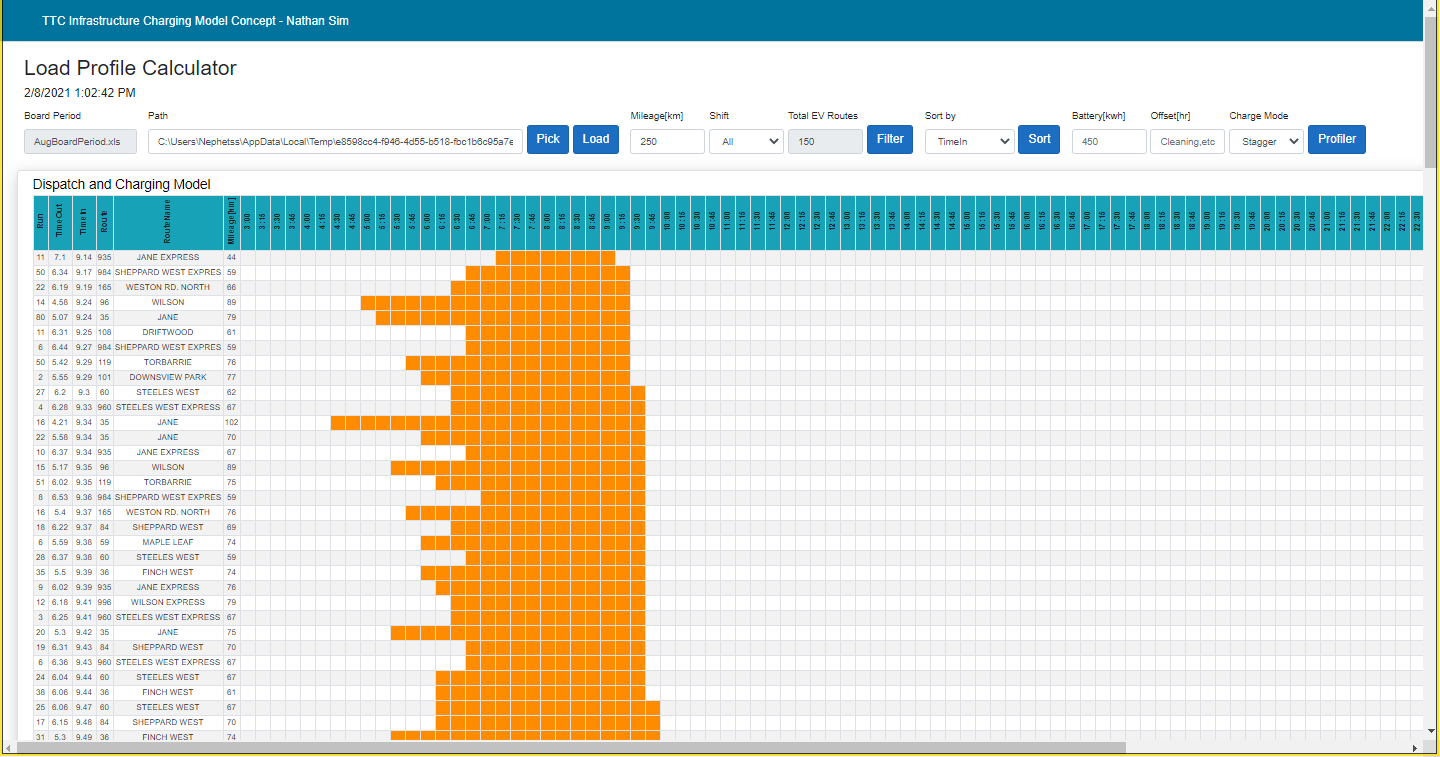
Task: Click the file Path text box
Action: point(335,142)
